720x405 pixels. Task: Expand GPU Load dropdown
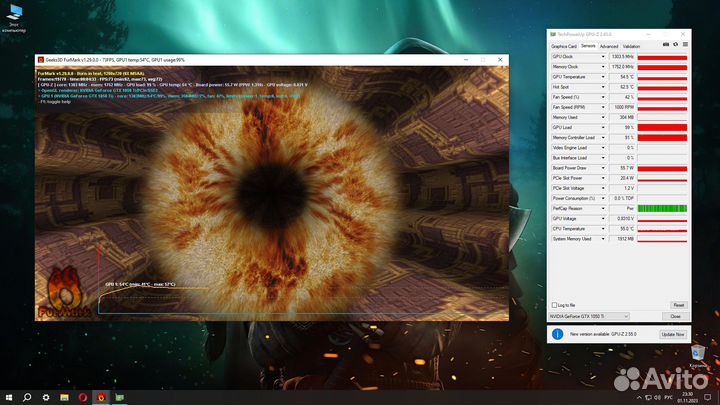603,128
